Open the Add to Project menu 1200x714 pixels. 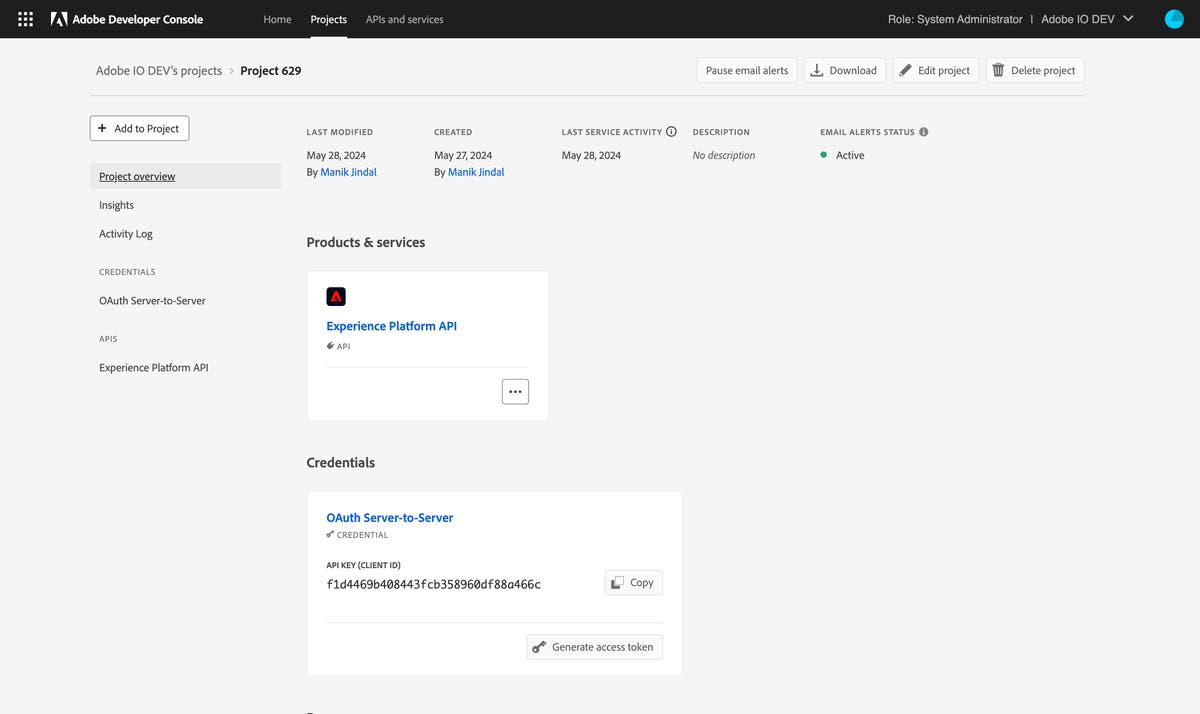[139, 128]
